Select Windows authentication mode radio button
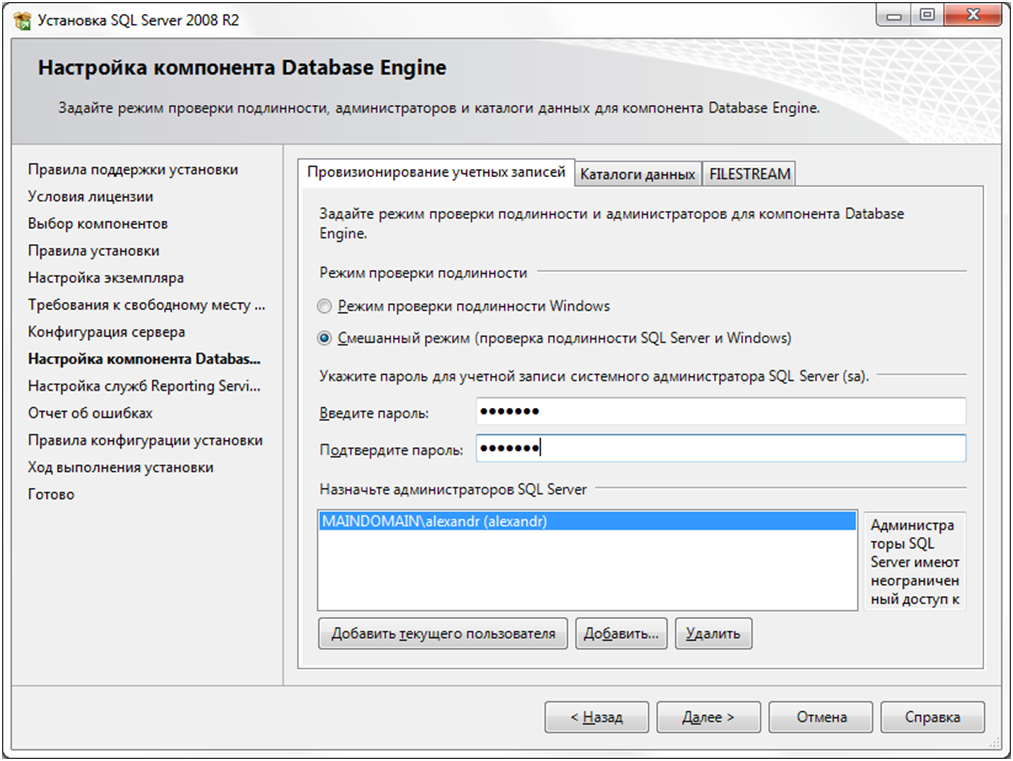 click(x=324, y=306)
